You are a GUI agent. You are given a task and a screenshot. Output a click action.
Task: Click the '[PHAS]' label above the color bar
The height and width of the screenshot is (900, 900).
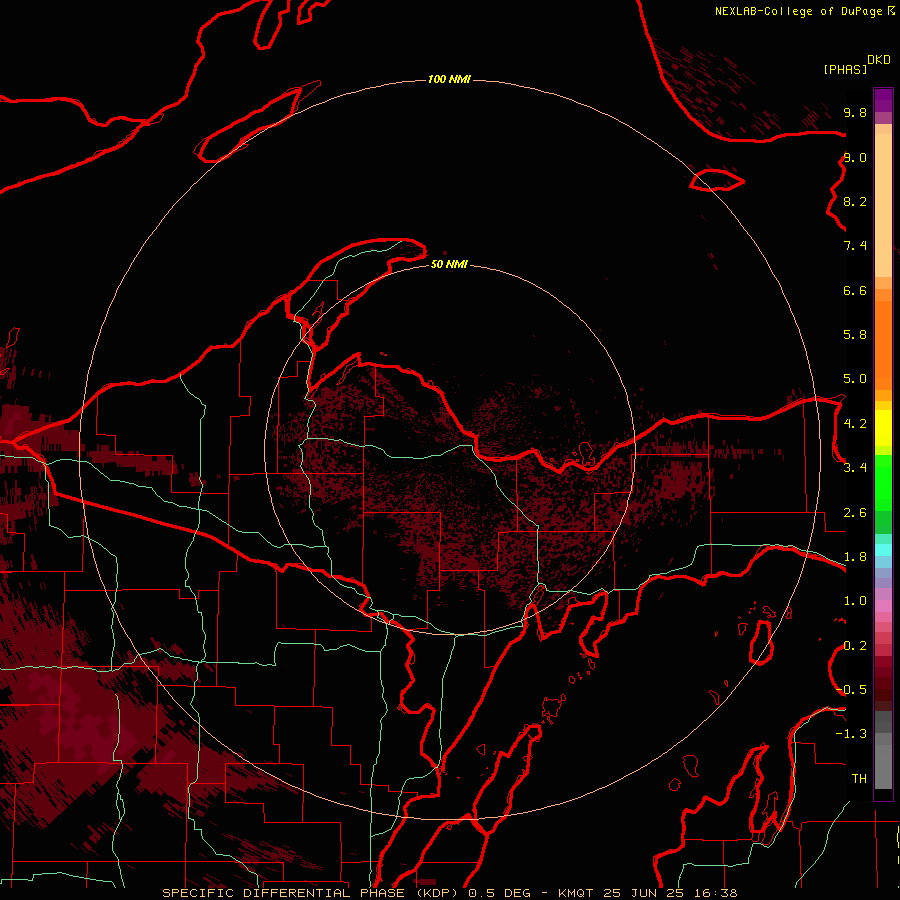point(845,70)
